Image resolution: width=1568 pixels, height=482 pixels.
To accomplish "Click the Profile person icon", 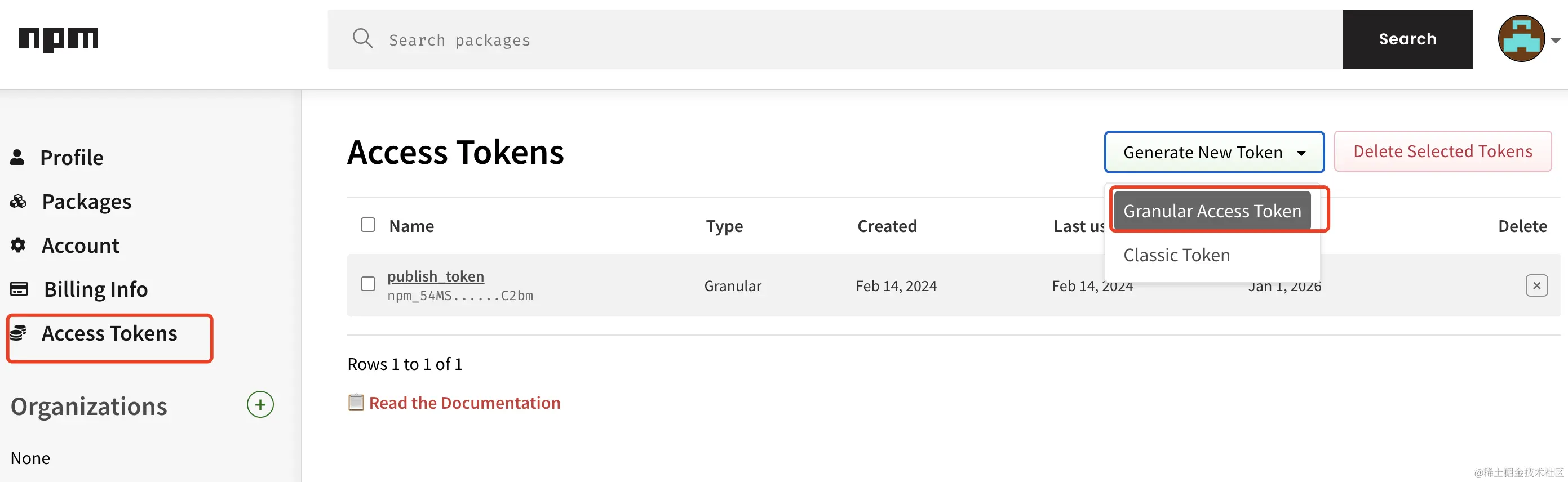I will (17, 158).
